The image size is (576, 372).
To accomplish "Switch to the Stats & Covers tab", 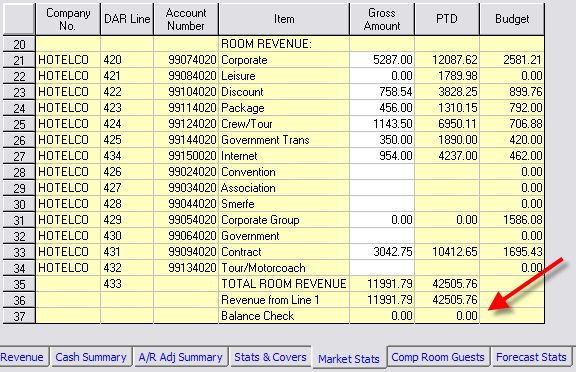I will click(270, 357).
